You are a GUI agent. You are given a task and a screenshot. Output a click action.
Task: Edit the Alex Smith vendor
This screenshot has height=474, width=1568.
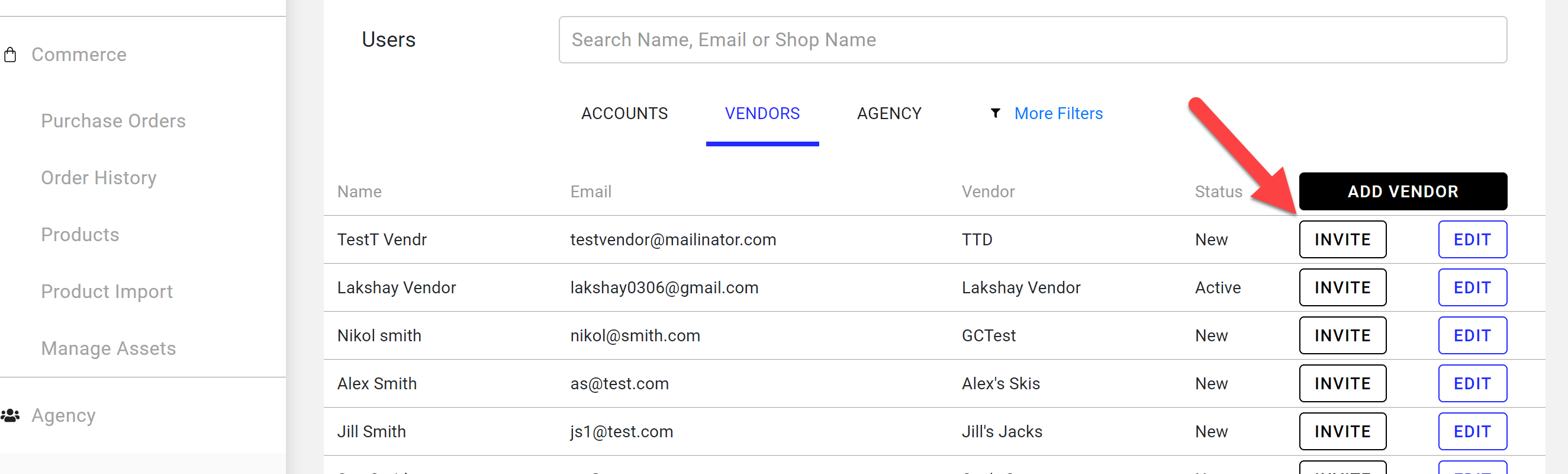[x=1472, y=384]
